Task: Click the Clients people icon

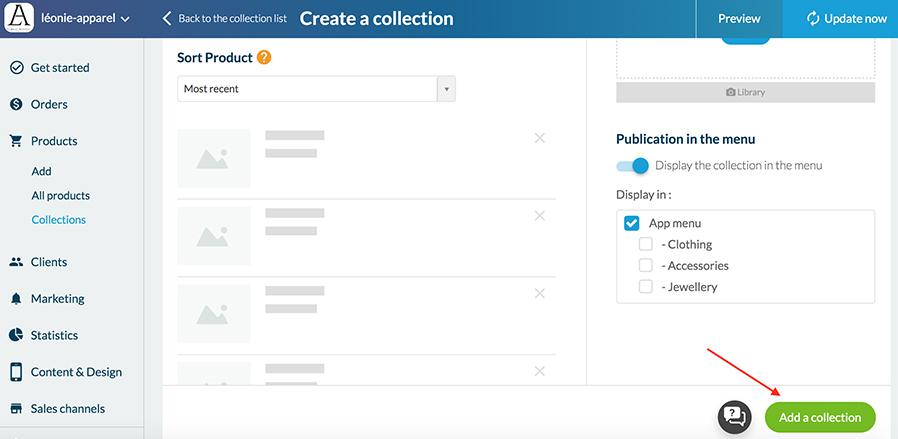Action: point(16,262)
